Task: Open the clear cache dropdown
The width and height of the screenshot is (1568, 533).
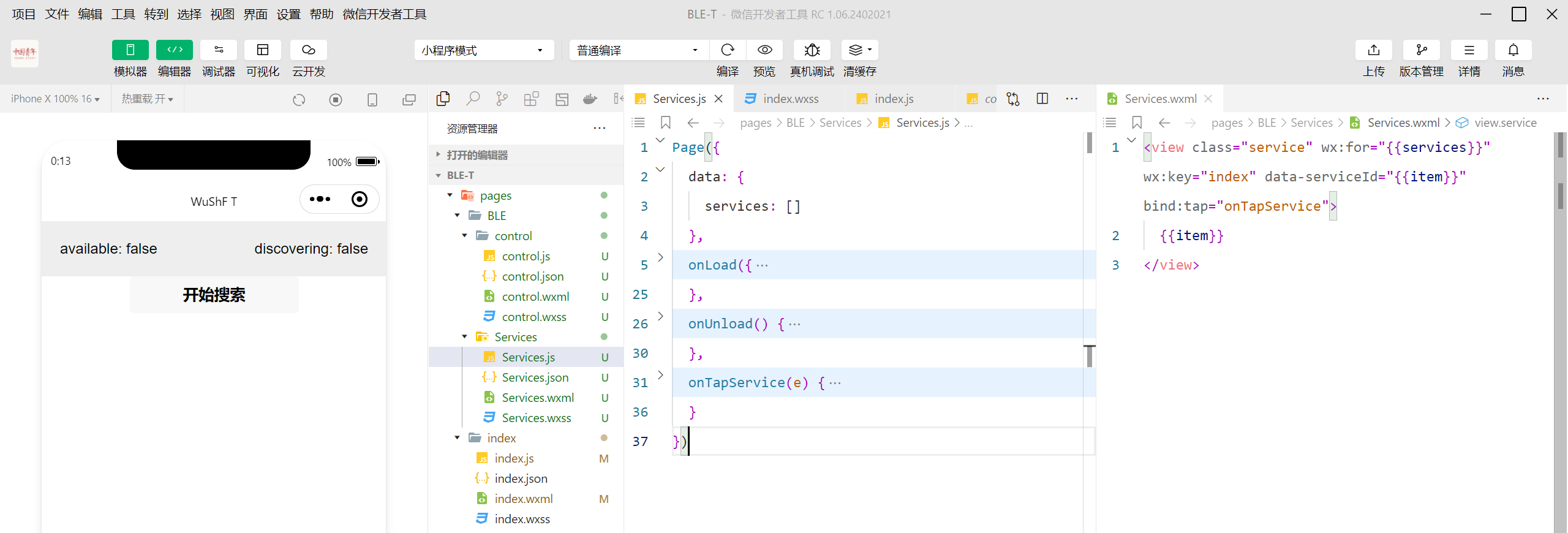Action: click(x=860, y=50)
